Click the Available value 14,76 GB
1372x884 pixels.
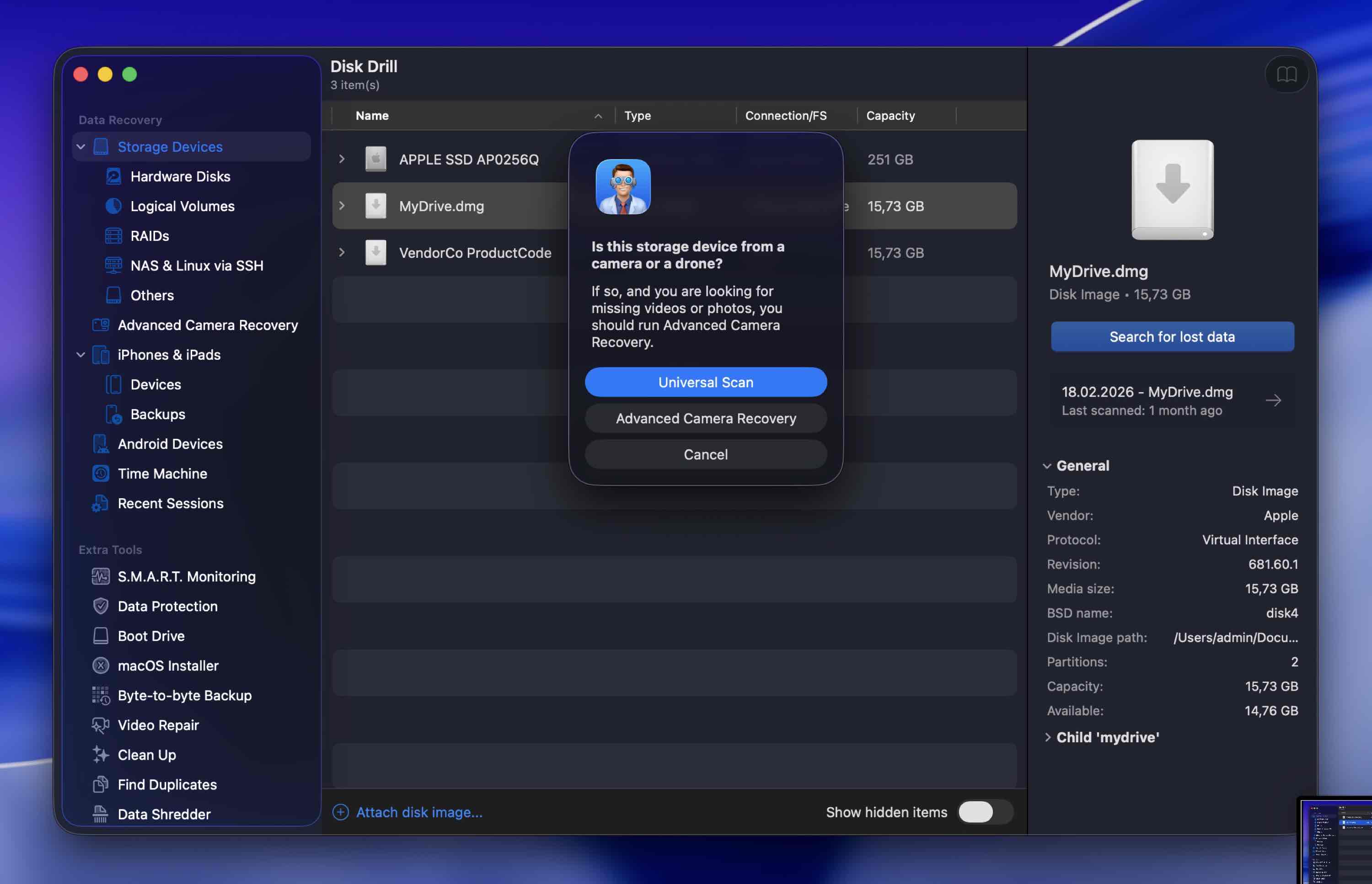coord(1271,711)
